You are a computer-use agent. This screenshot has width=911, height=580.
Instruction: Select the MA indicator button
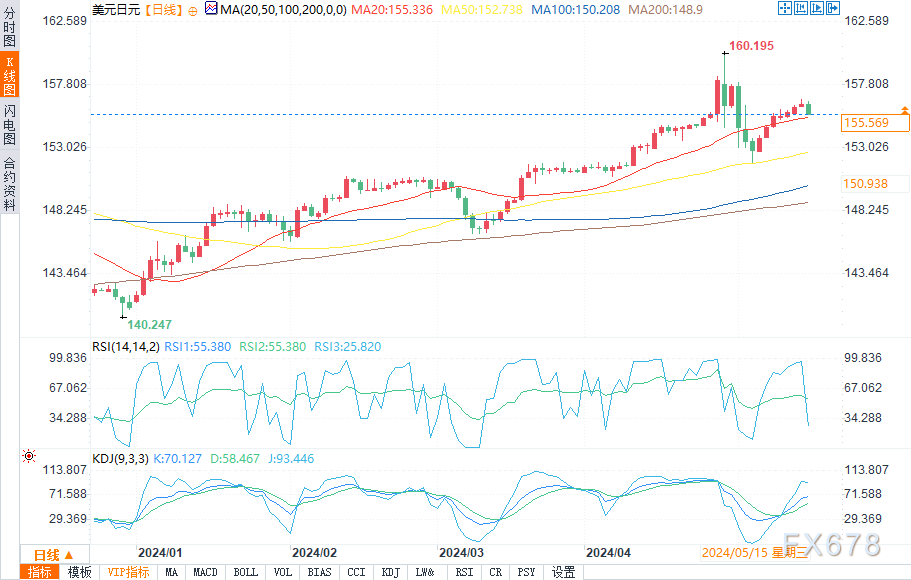pos(171,572)
